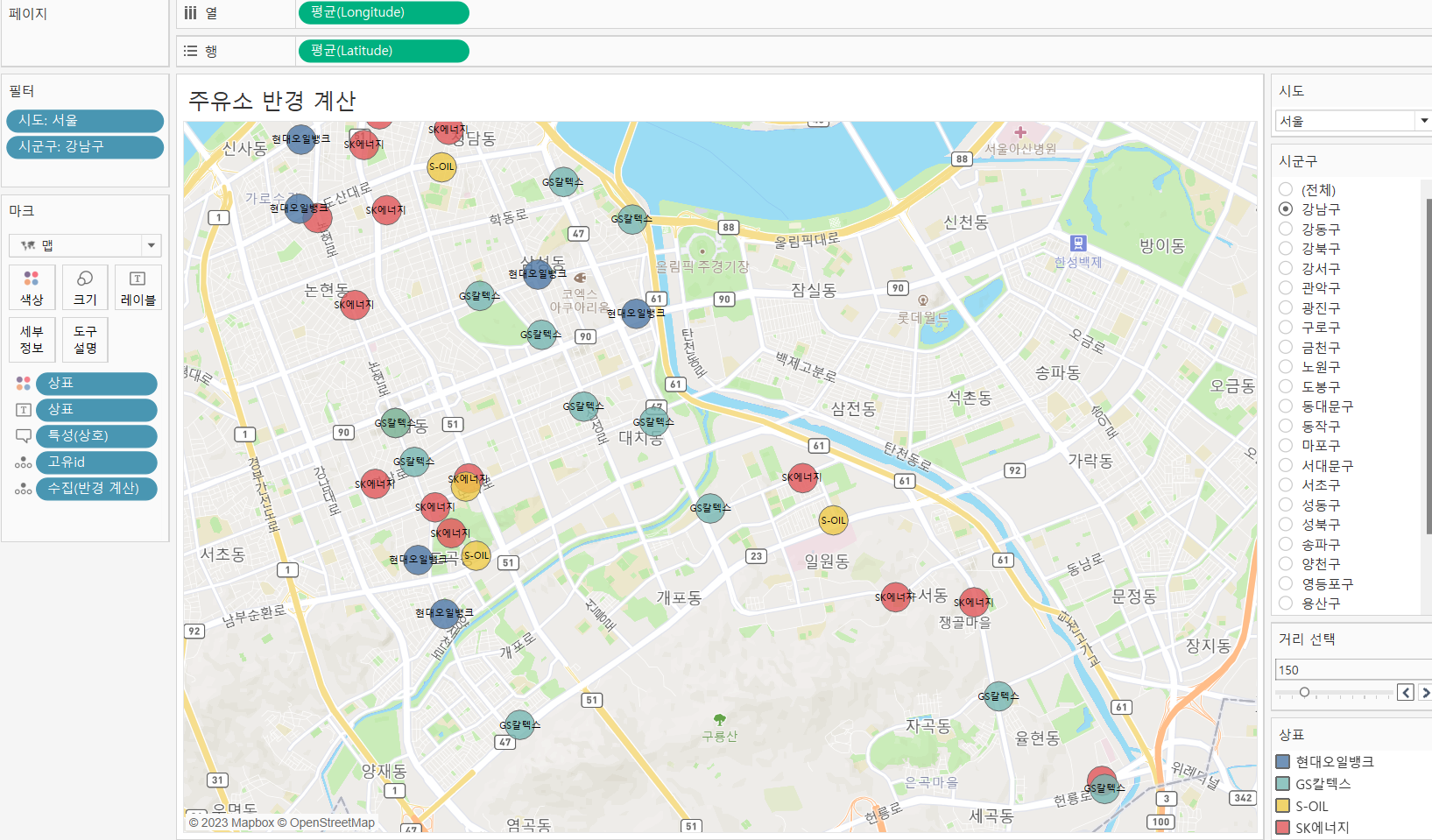The height and width of the screenshot is (840, 1432).
Task: Click the 거리 선택 slider handle
Action: pyautogui.click(x=1304, y=692)
